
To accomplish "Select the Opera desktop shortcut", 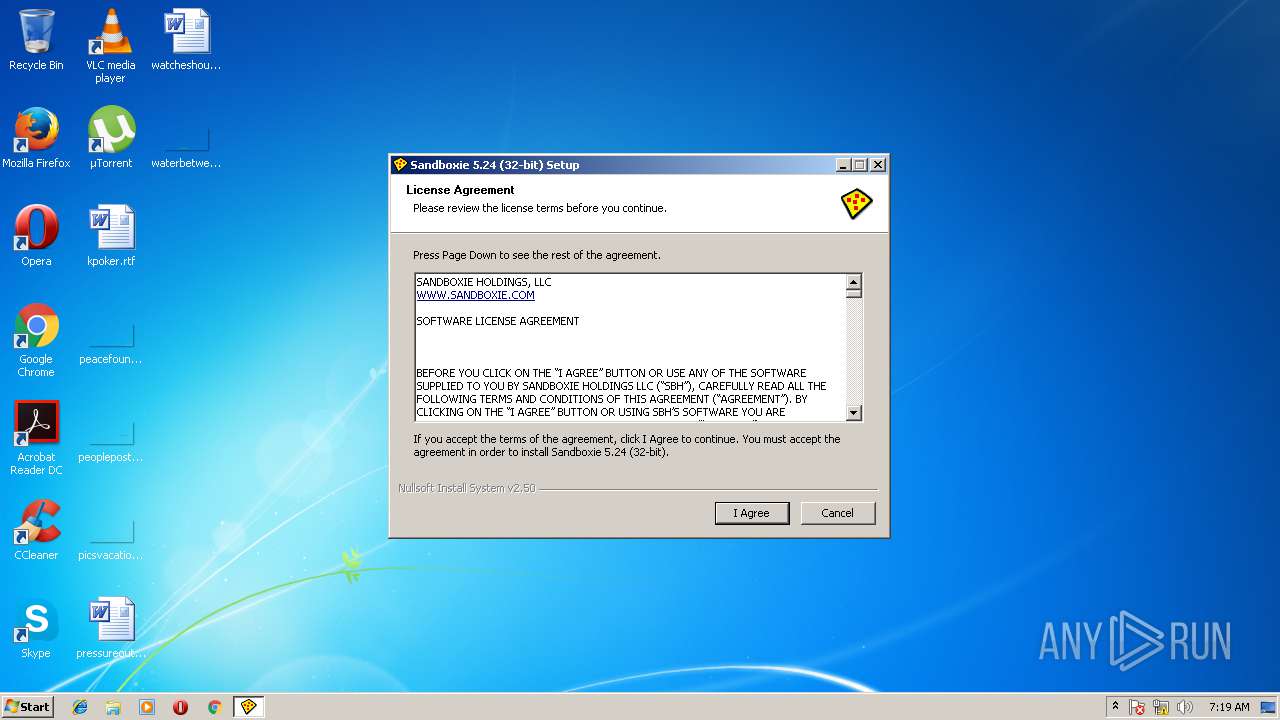I will (36, 236).
